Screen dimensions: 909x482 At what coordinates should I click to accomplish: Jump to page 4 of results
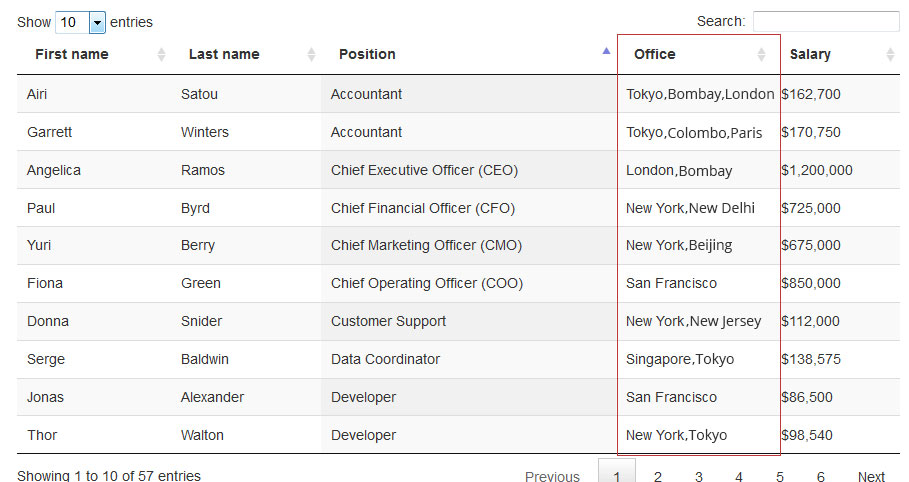(739, 476)
